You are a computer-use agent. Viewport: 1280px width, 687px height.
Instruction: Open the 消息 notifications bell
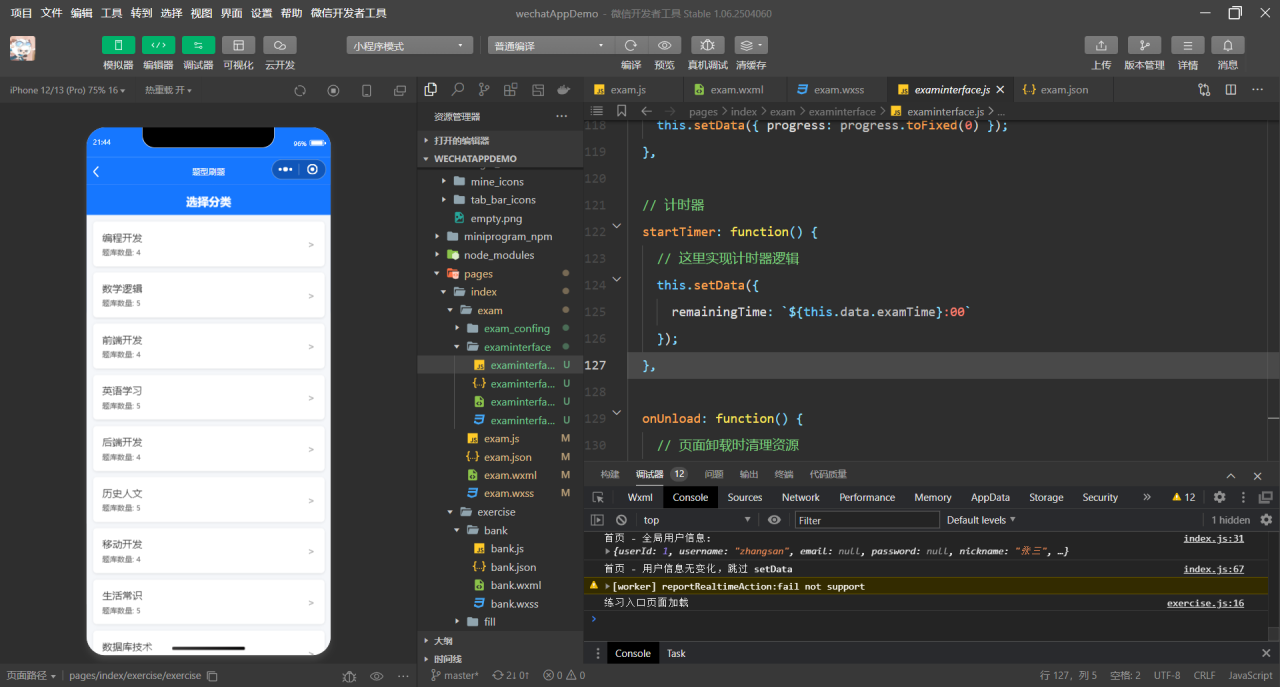[1228, 45]
